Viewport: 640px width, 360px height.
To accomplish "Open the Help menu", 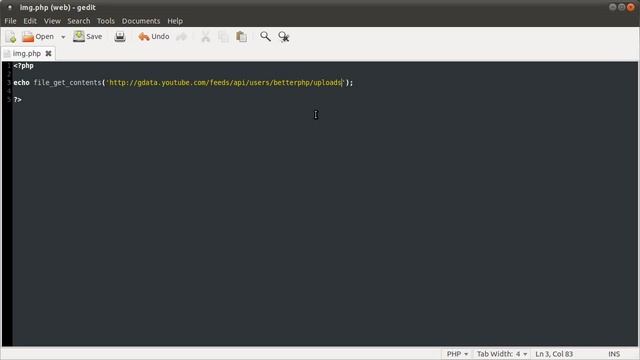I will point(175,21).
